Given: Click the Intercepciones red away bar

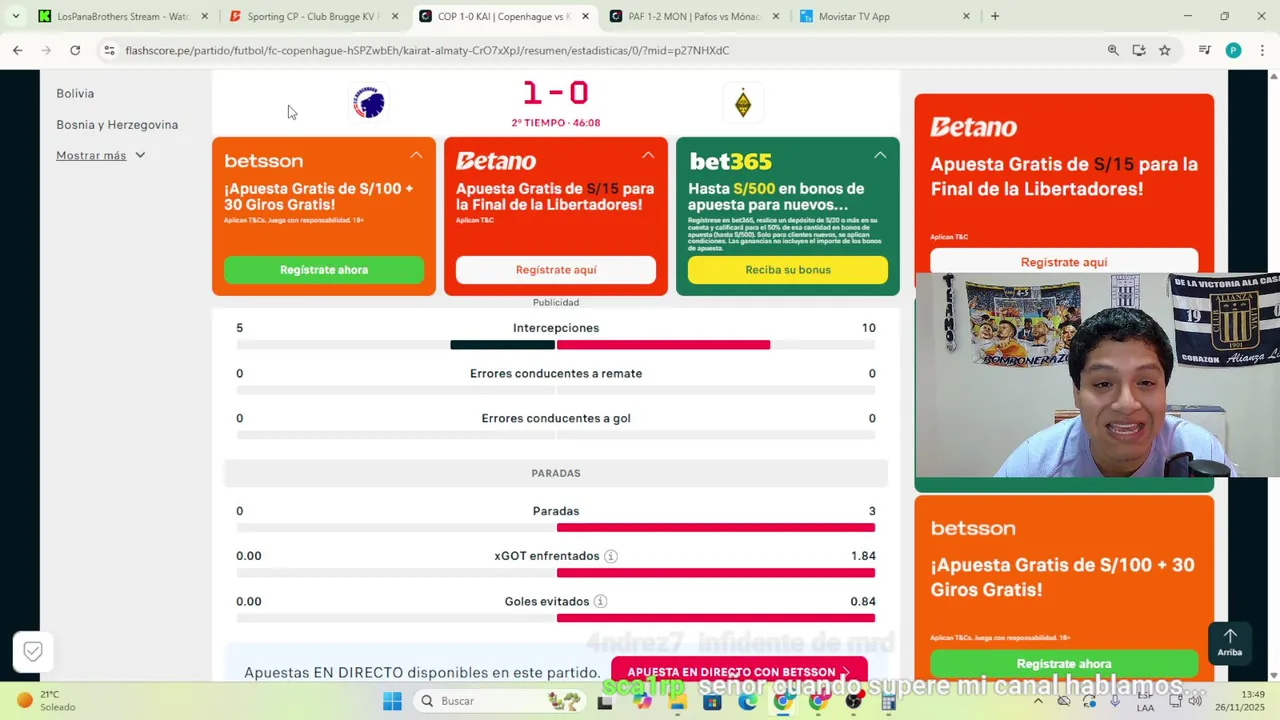Looking at the screenshot, I should (663, 345).
